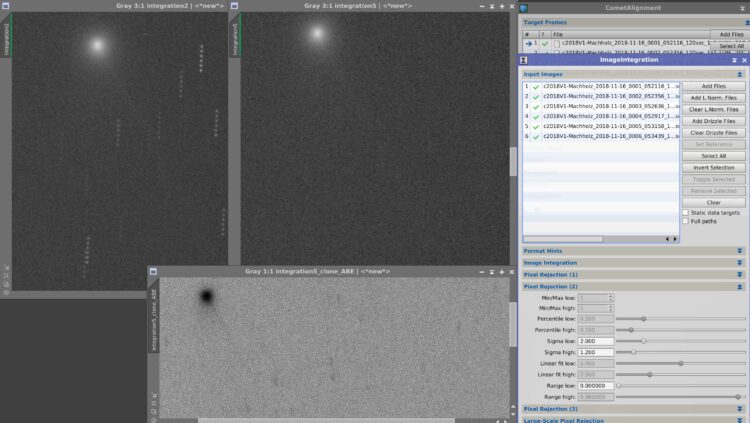Image resolution: width=750 pixels, height=423 pixels.
Task: Click the File column header in CometAlignment
Action: (630, 34)
